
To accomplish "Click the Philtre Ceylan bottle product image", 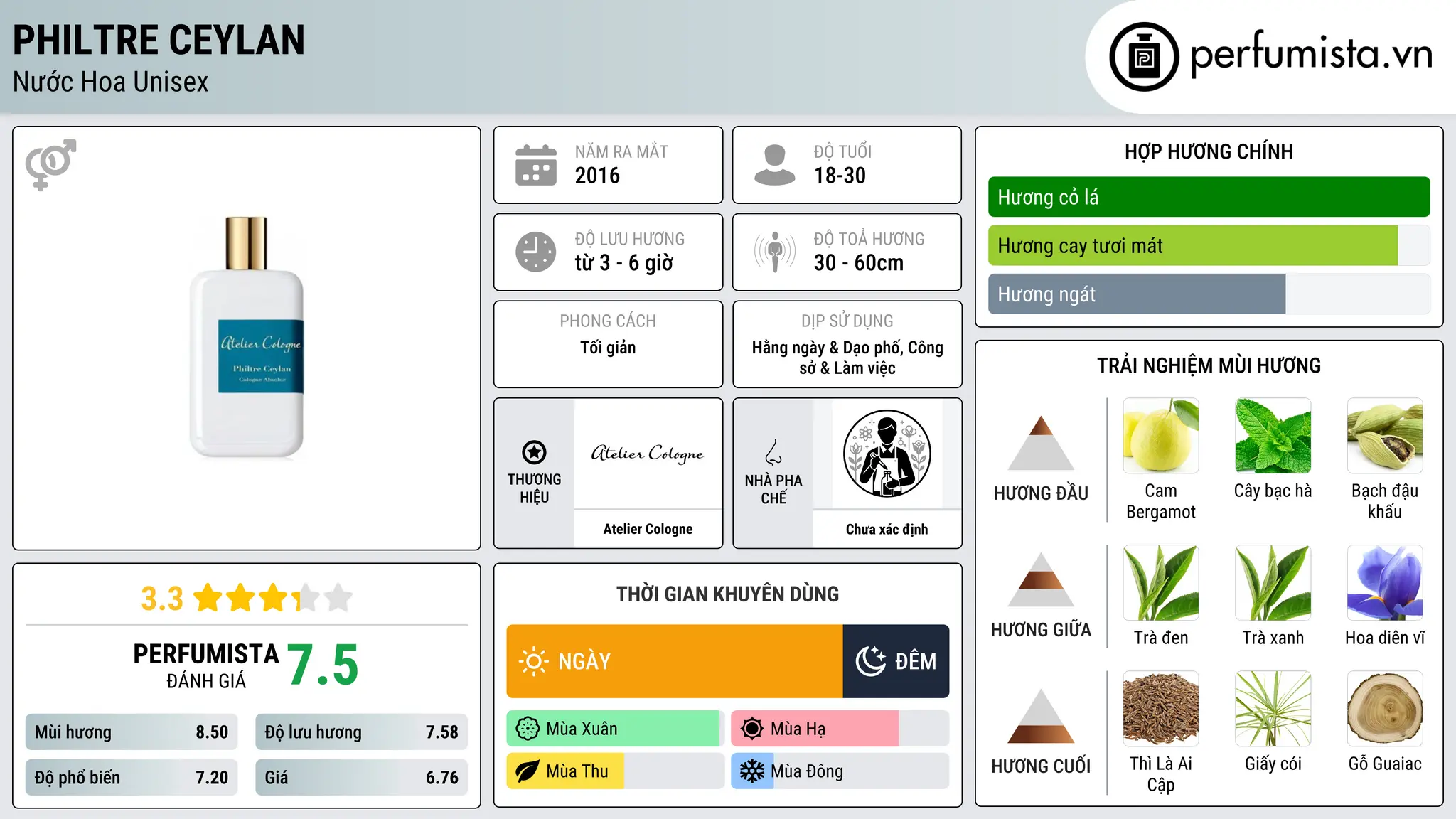I will point(247,337).
